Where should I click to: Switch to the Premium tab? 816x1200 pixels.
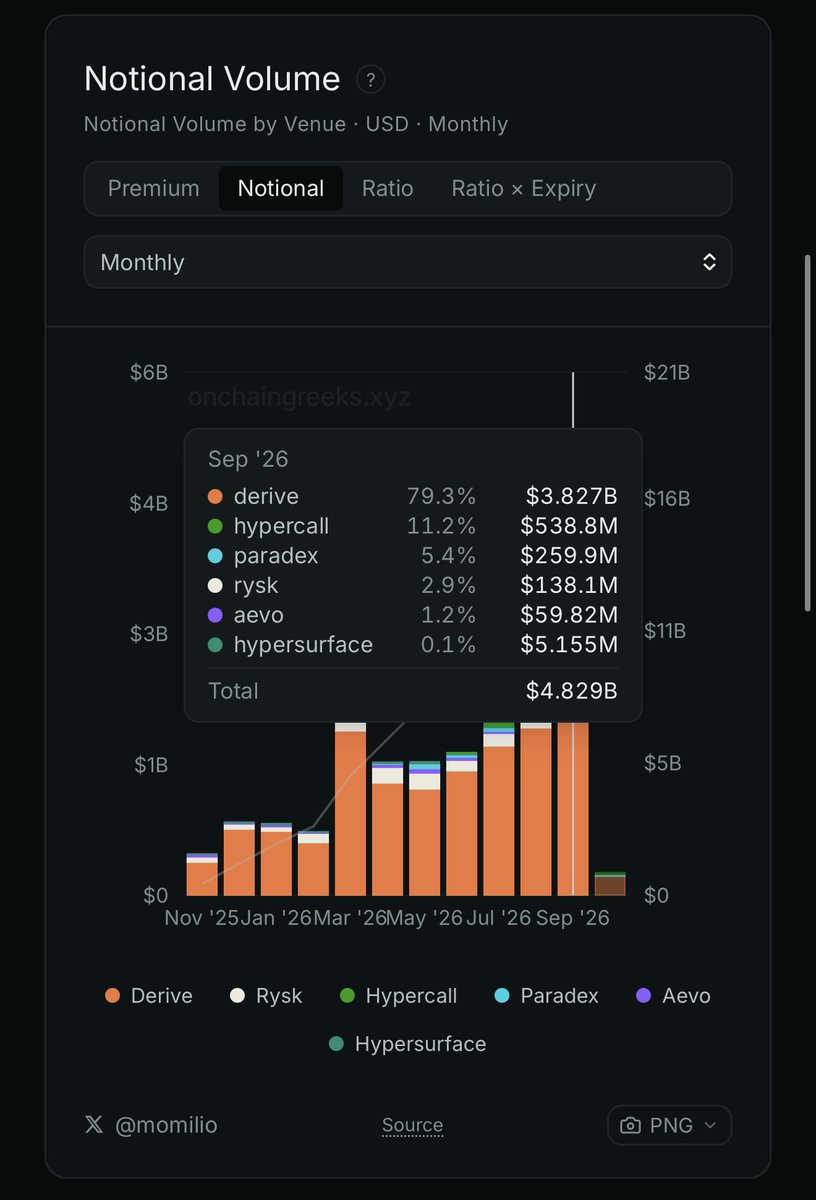coord(153,188)
